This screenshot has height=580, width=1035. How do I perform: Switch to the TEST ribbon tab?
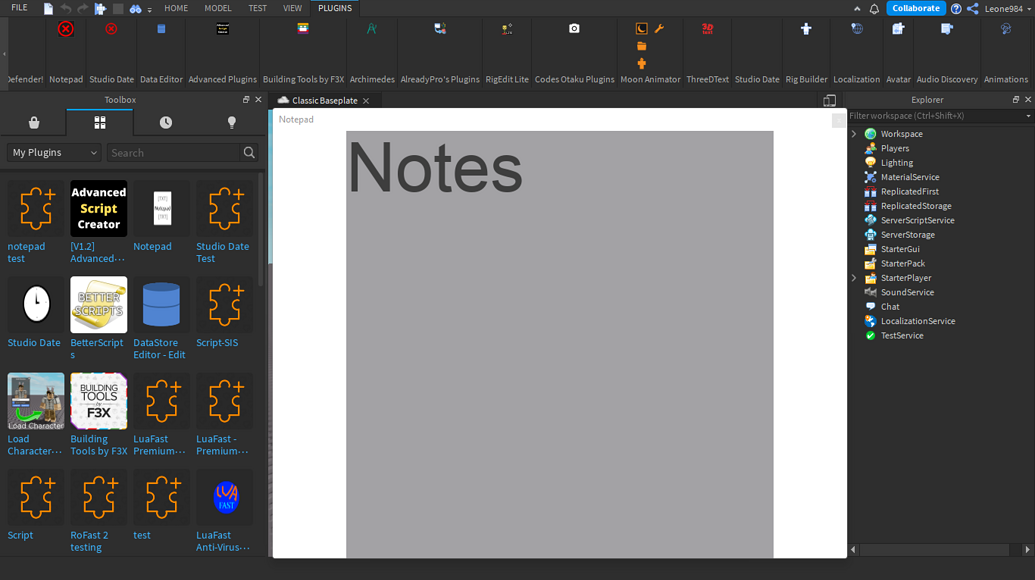point(257,8)
